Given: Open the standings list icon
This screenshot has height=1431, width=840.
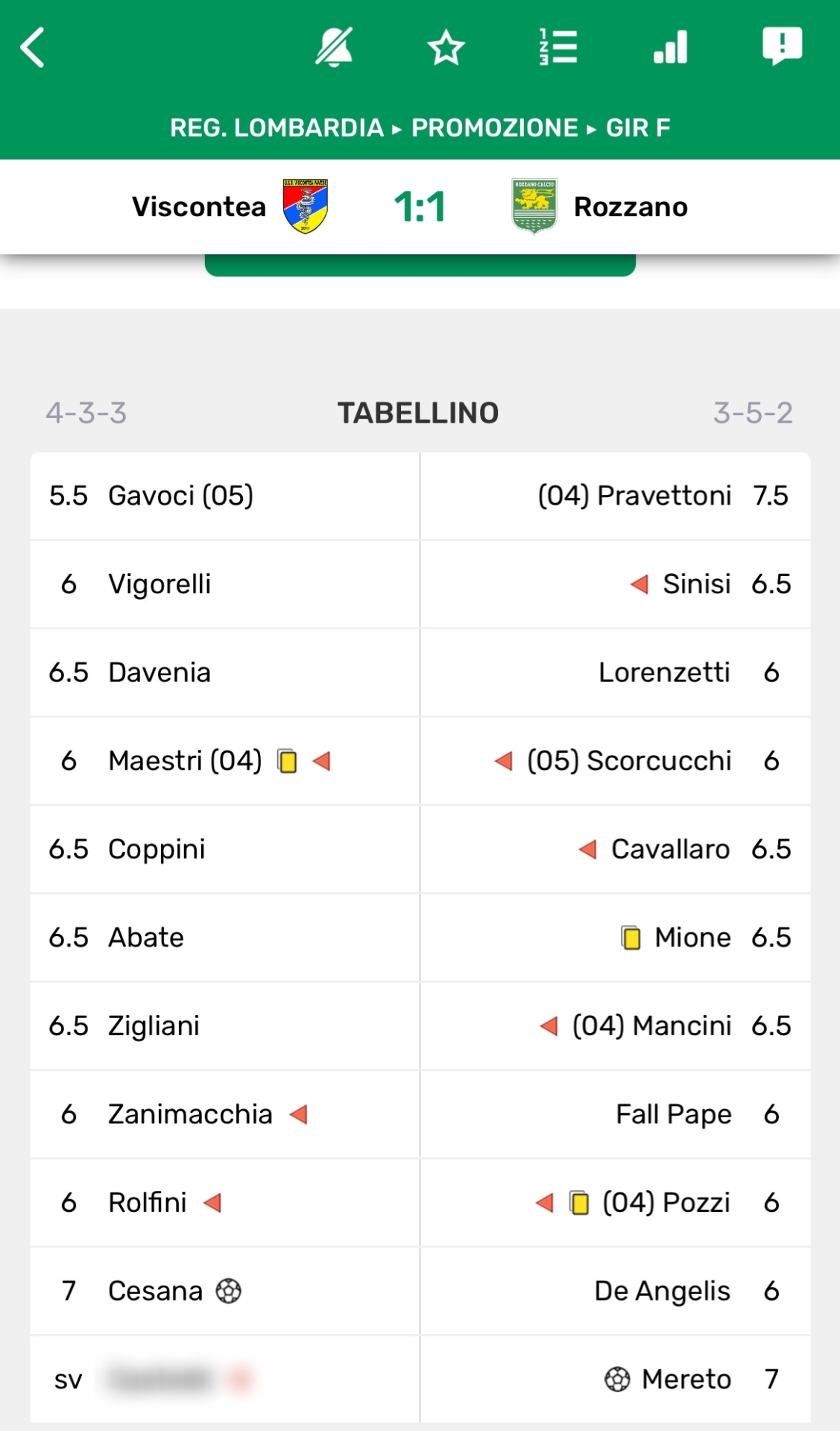Looking at the screenshot, I should (558, 47).
